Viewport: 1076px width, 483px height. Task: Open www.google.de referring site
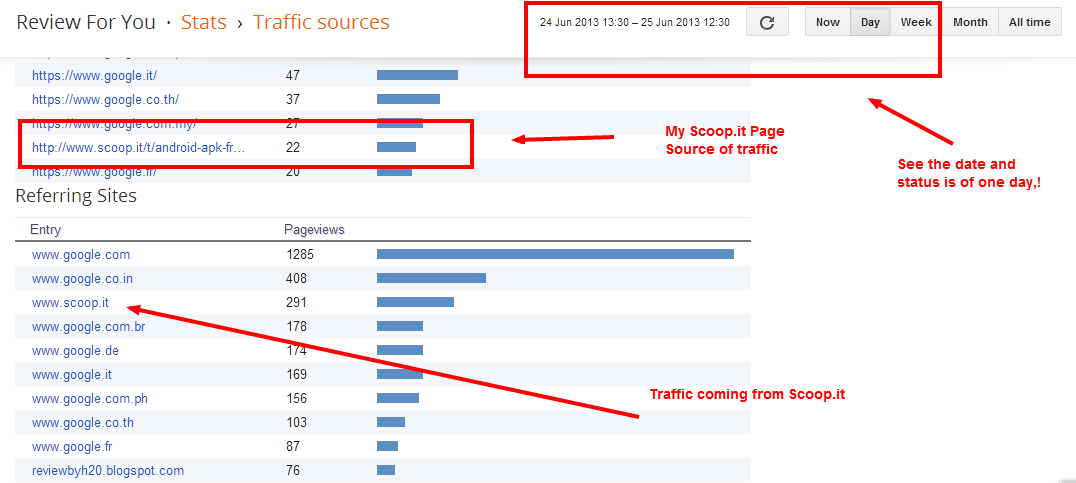pyautogui.click(x=75, y=351)
